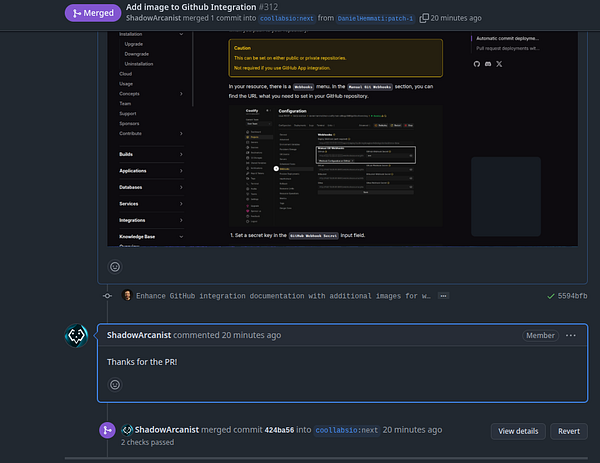Click the pull request title Add image to Github Integration
The image size is (600, 463).
click(x=191, y=7)
